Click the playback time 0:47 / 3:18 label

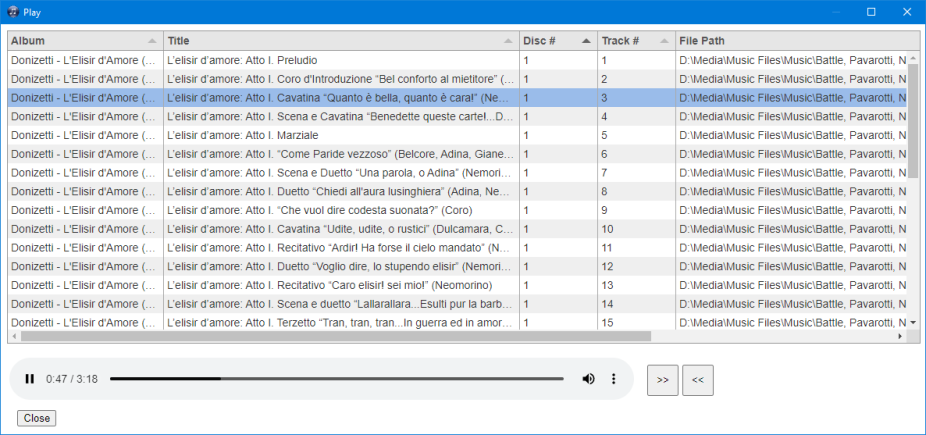click(72, 379)
